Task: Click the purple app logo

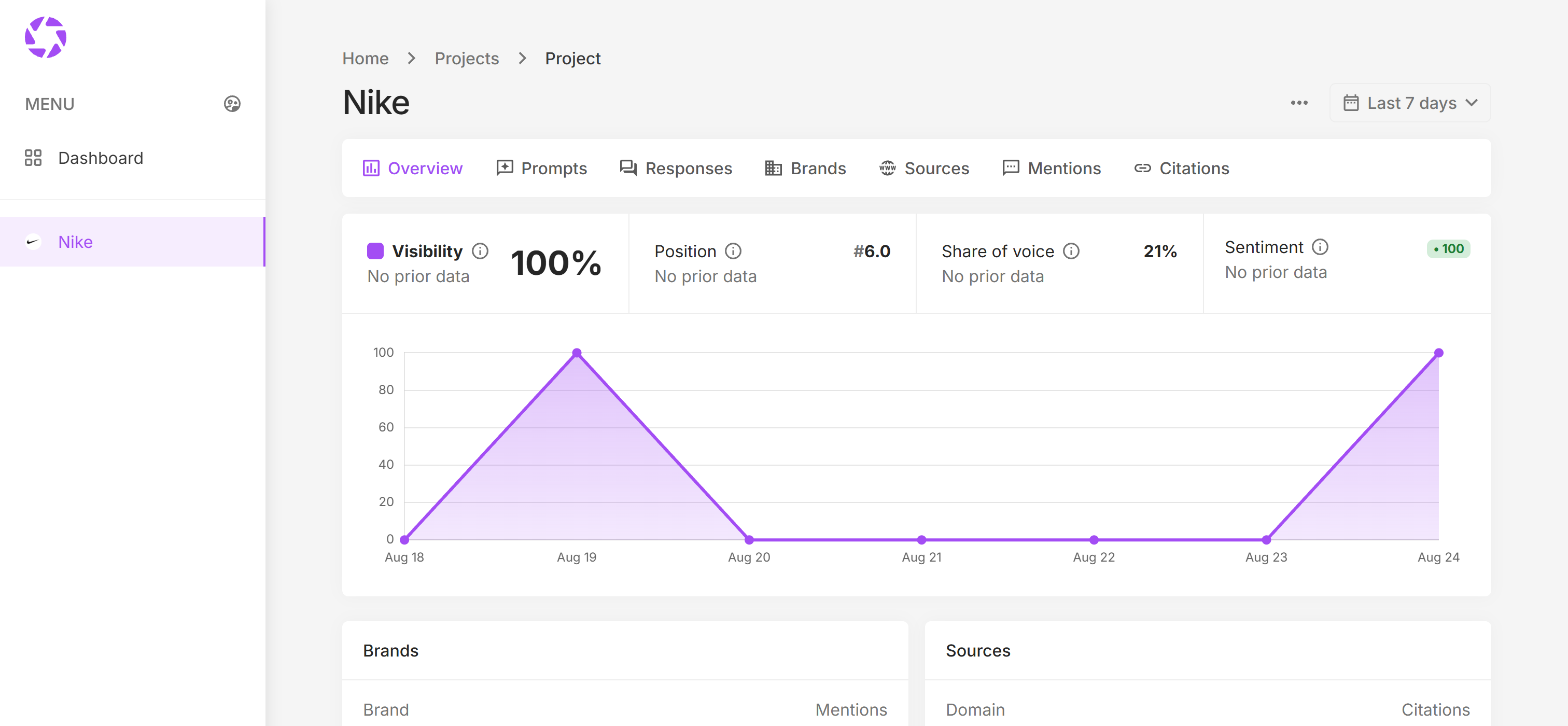Action: (x=46, y=37)
